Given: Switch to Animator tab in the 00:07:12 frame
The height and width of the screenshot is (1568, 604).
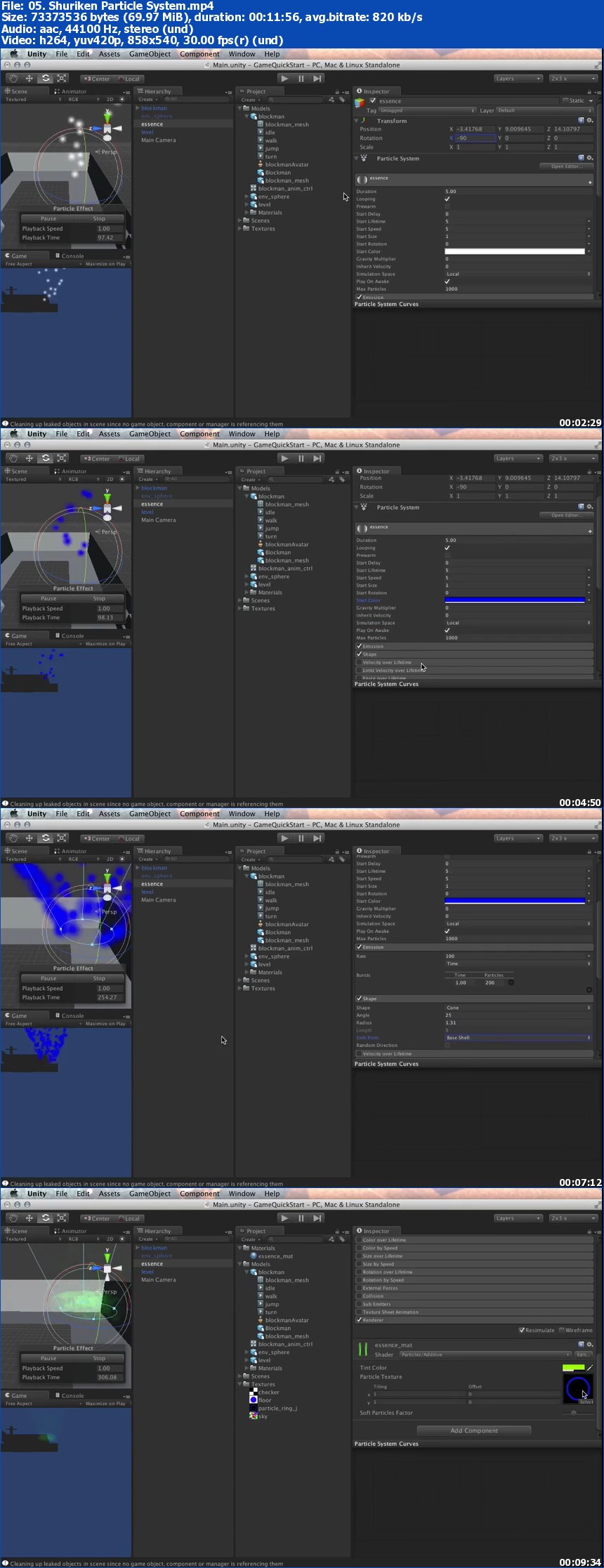Looking at the screenshot, I should point(70,851).
